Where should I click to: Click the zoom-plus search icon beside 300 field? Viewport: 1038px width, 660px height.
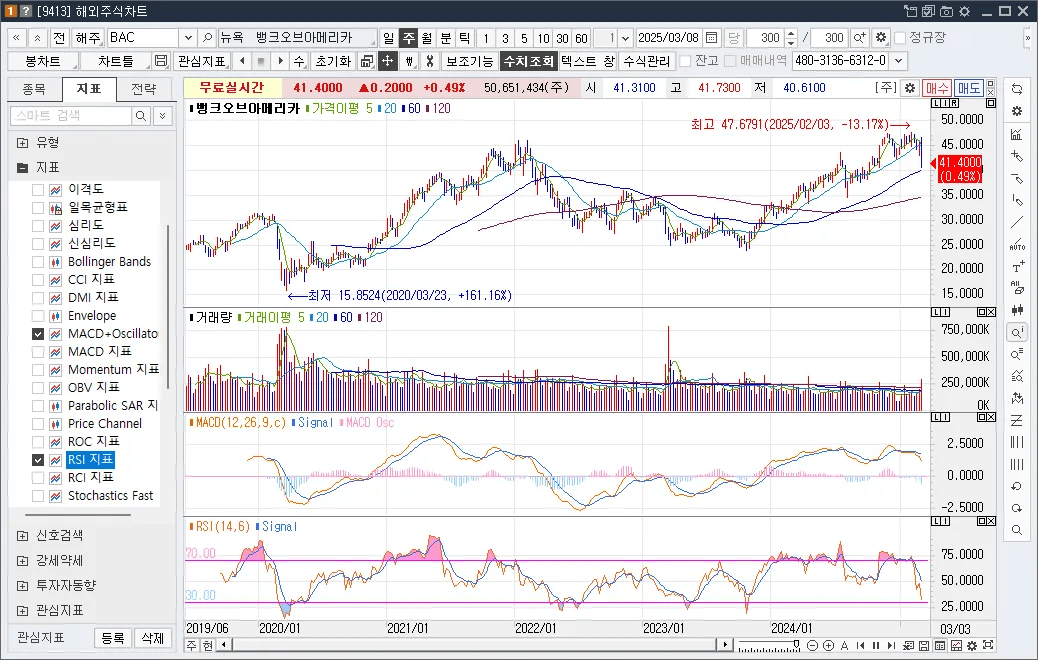point(859,38)
